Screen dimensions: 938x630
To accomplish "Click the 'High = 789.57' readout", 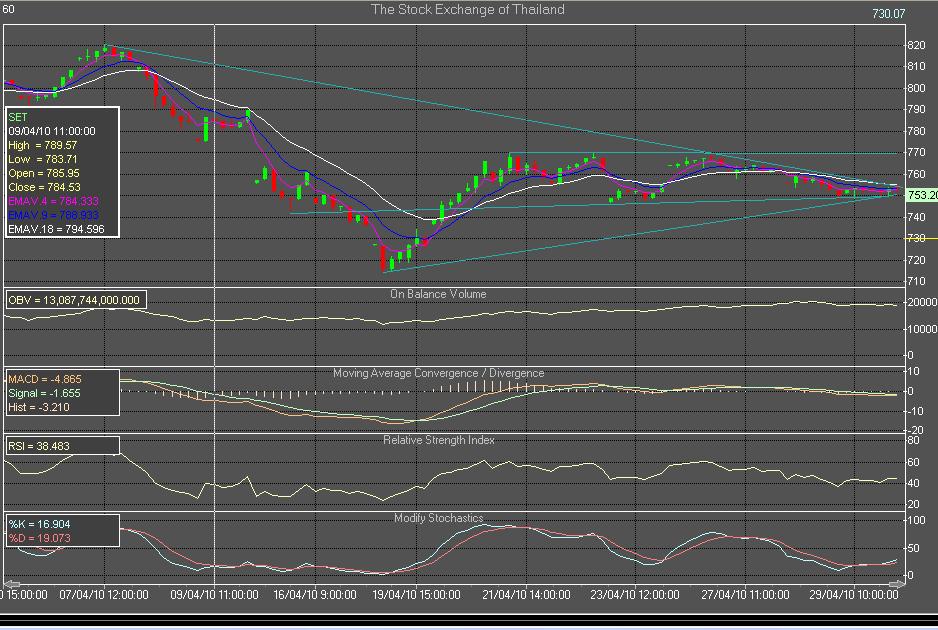I will [42, 145].
